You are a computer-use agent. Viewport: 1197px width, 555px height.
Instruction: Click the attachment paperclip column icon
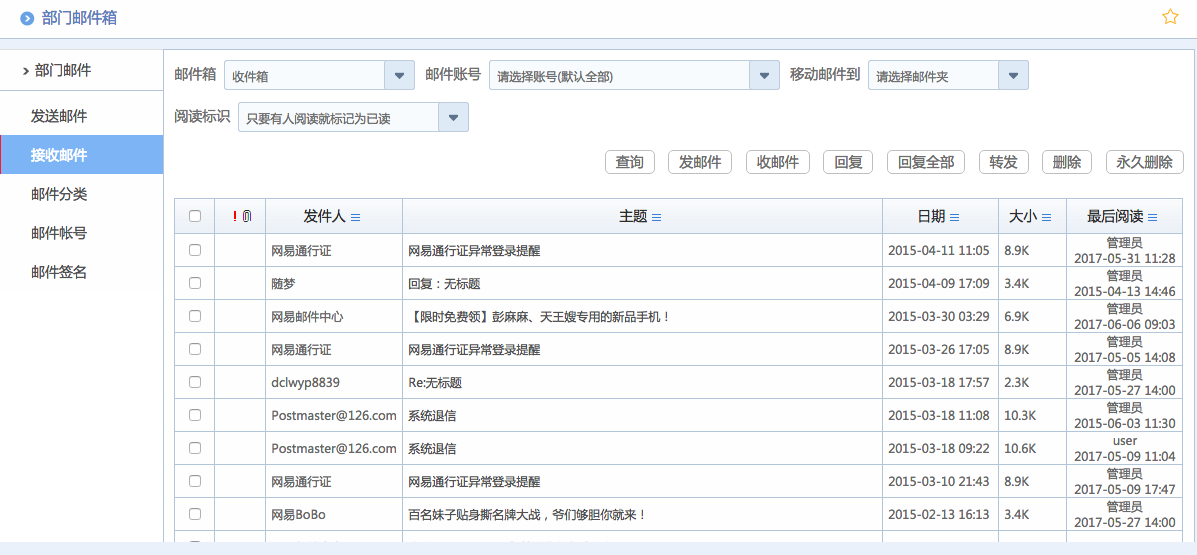pos(247,216)
